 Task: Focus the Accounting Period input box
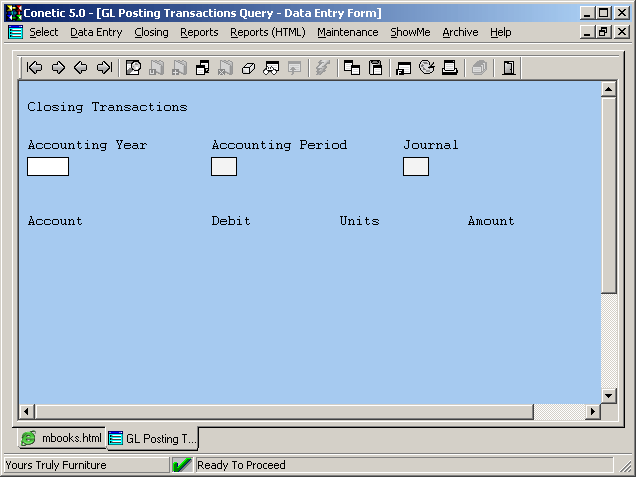pyautogui.click(x=224, y=167)
